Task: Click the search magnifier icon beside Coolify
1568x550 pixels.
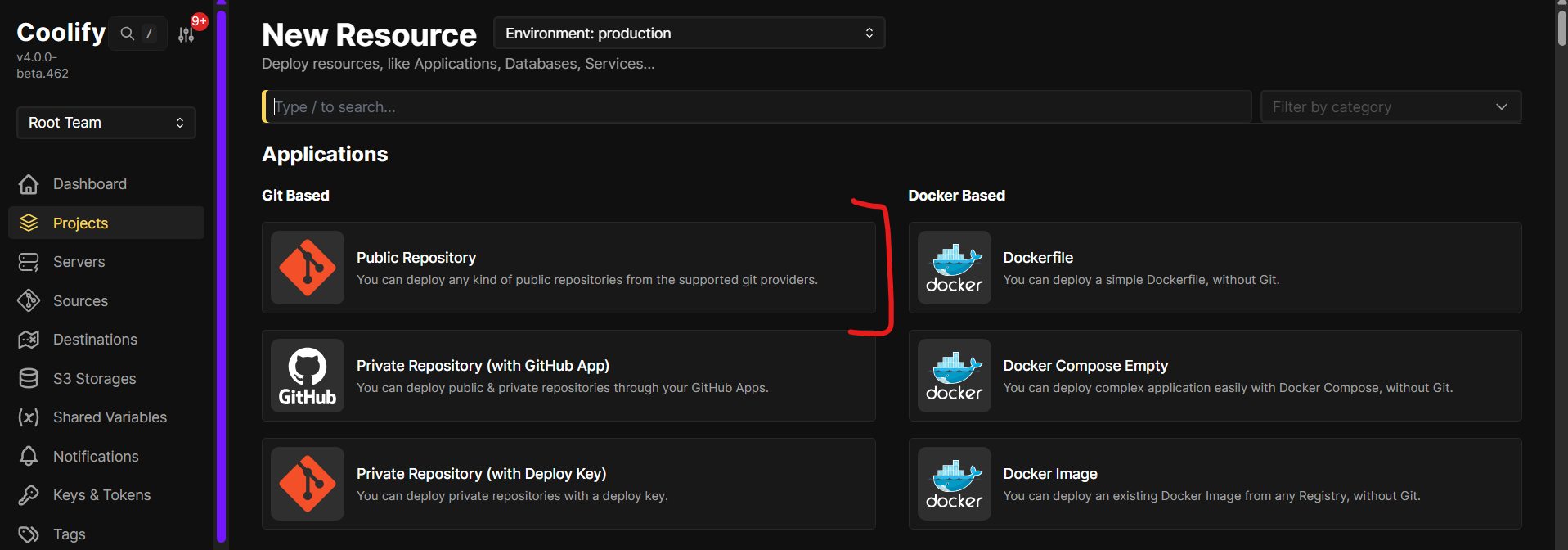Action: pos(127,34)
